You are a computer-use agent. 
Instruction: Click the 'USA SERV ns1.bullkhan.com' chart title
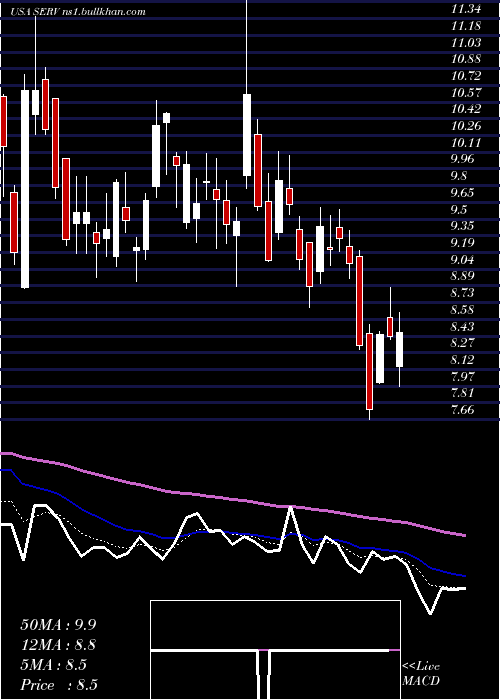tap(78, 12)
